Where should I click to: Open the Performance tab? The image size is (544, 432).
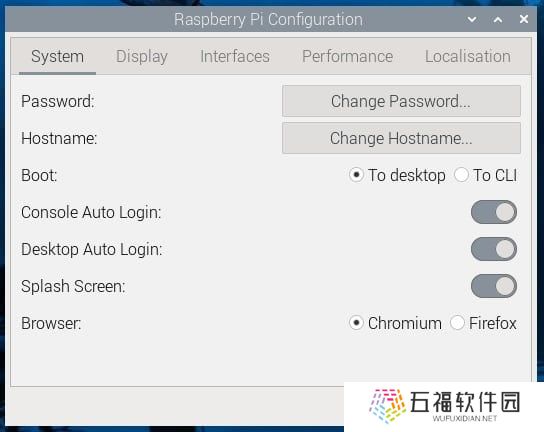(347, 57)
